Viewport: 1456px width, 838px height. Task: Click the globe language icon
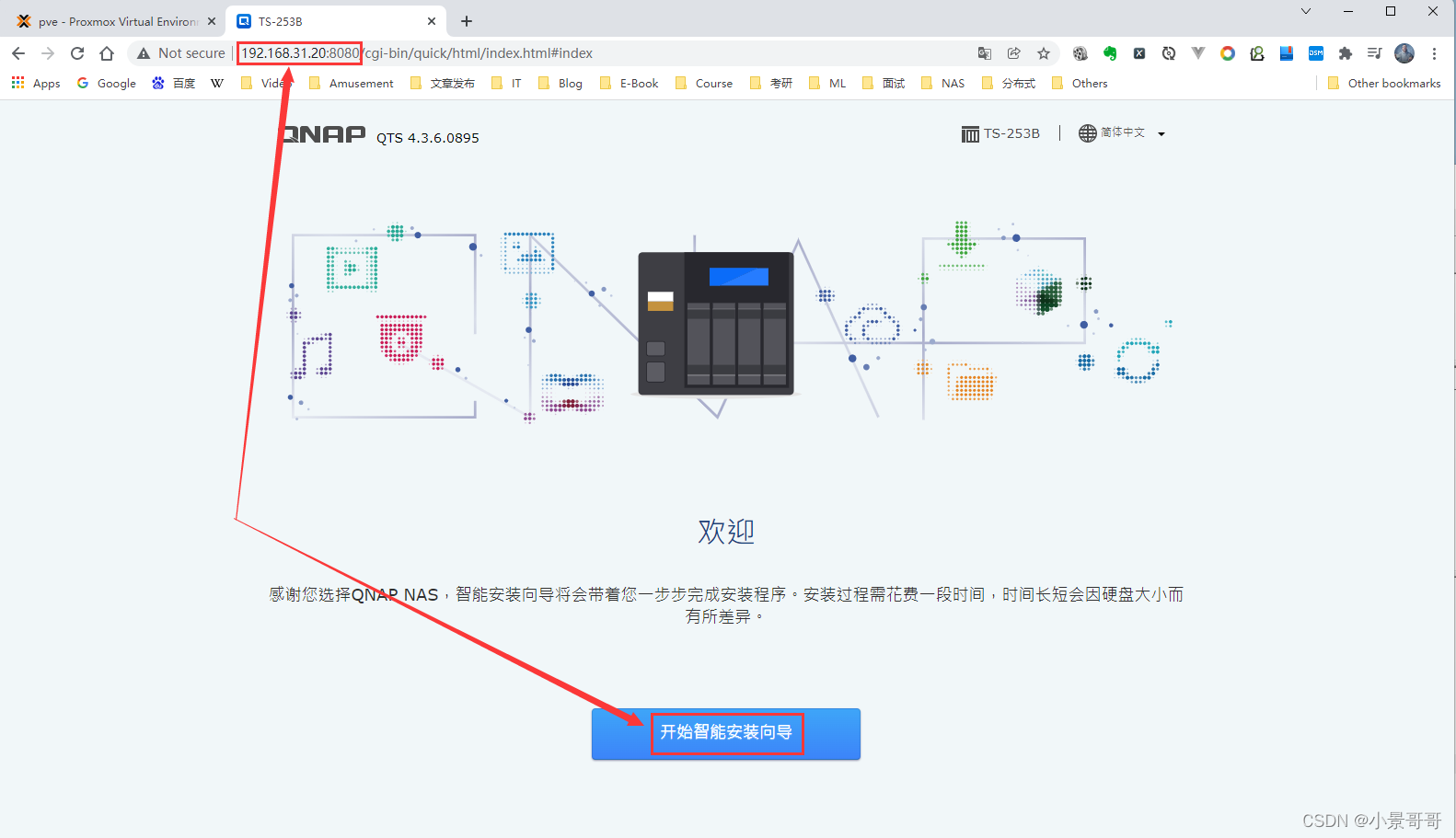pos(1087,133)
